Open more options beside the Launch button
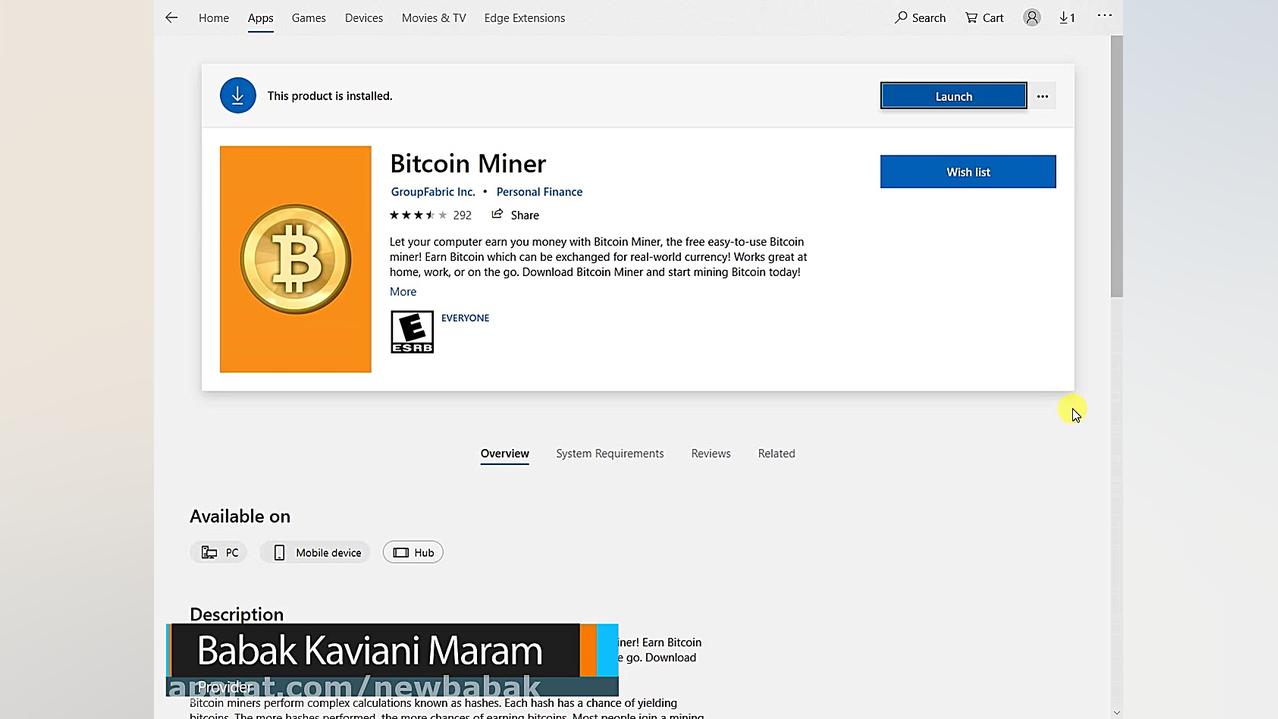 [1043, 96]
